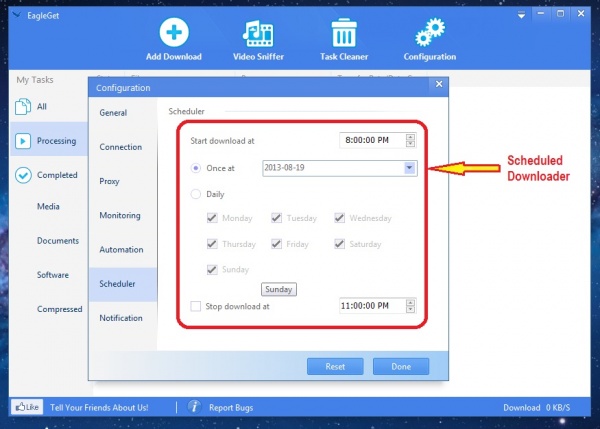Open the Connection settings tab

[123, 147]
